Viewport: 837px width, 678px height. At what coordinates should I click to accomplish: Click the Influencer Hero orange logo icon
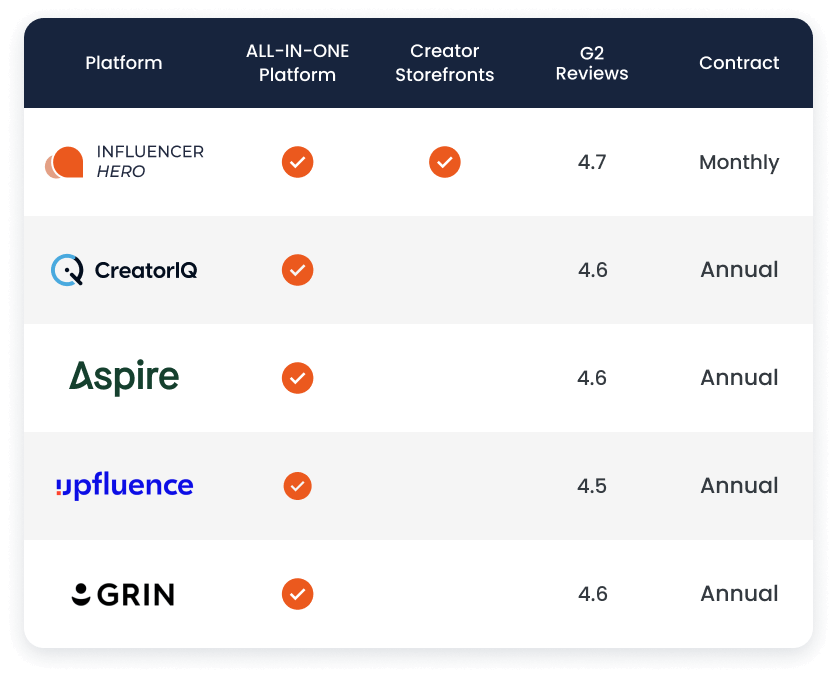click(x=65, y=162)
